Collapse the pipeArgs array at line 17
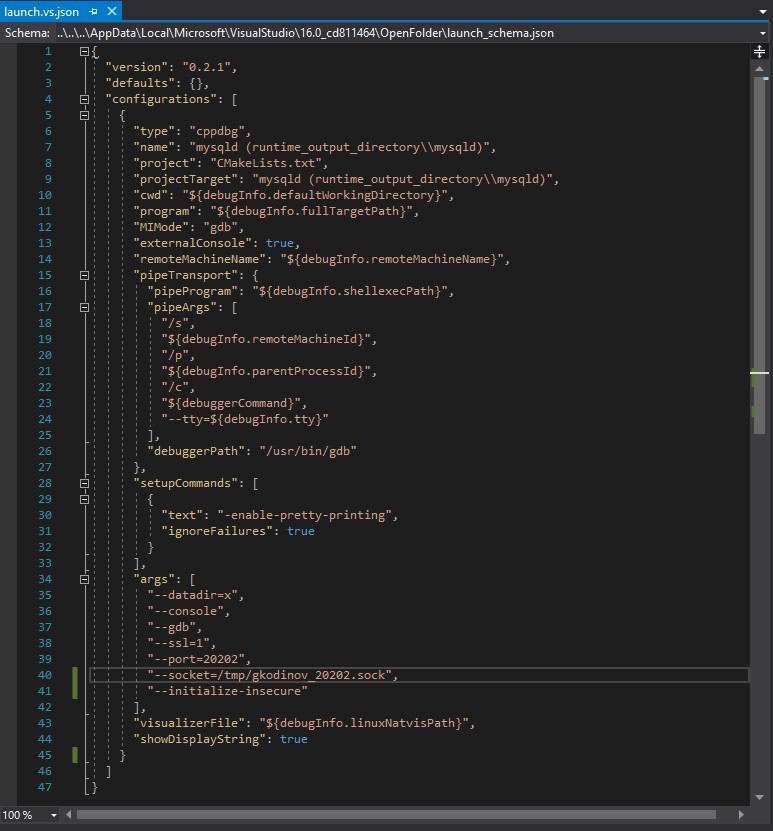Image resolution: width=773 pixels, height=831 pixels. [x=84, y=307]
